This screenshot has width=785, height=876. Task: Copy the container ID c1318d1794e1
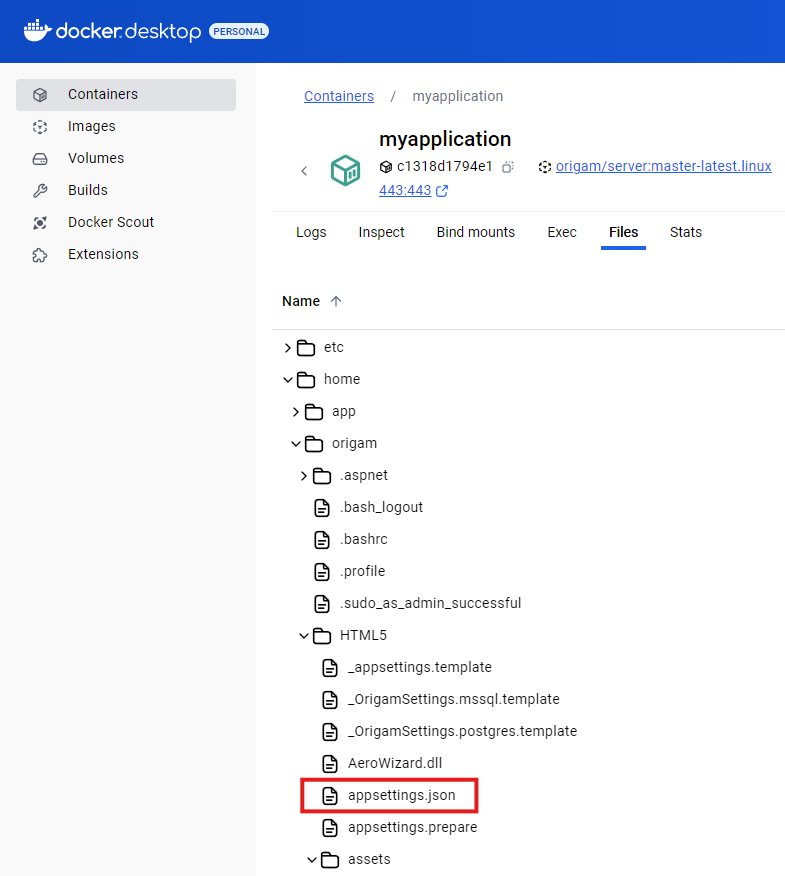pos(507,167)
